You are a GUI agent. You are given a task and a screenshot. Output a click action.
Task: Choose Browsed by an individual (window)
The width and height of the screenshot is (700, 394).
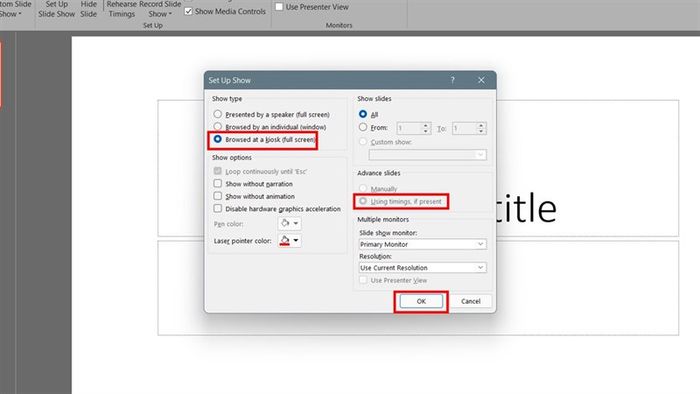point(217,127)
